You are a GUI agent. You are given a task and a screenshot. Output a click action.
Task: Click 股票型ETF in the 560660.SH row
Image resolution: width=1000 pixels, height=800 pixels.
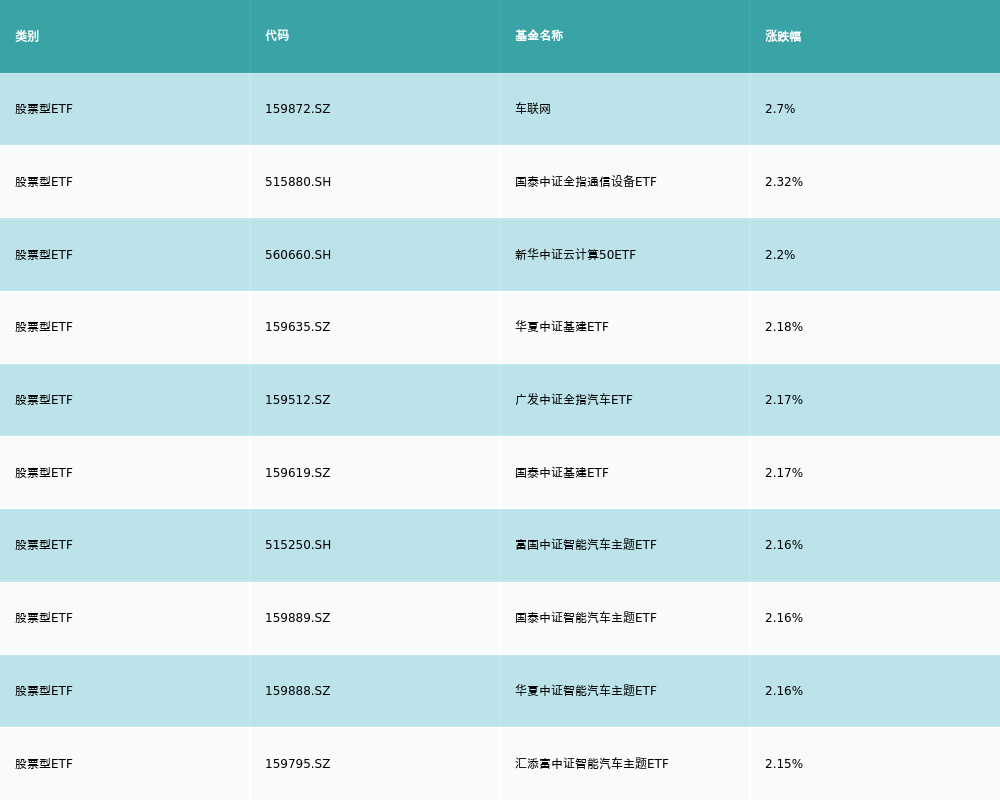click(x=44, y=255)
